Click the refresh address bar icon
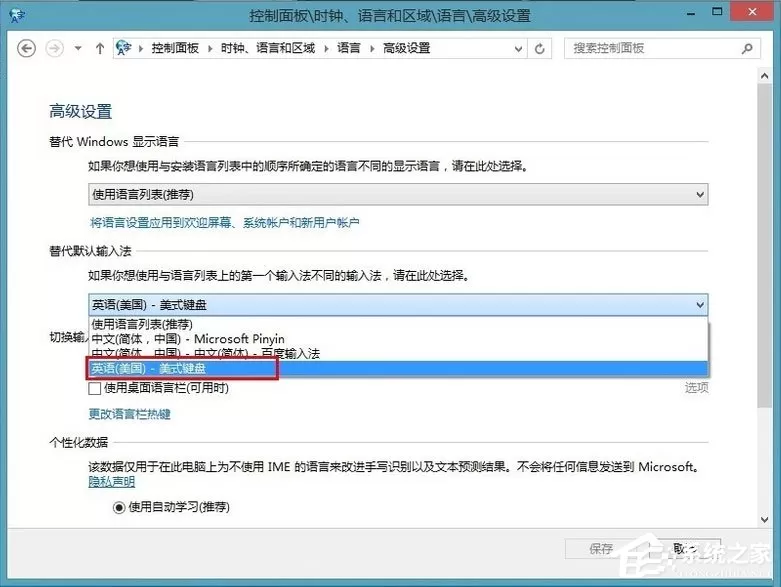The height and width of the screenshot is (587, 781). (539, 49)
